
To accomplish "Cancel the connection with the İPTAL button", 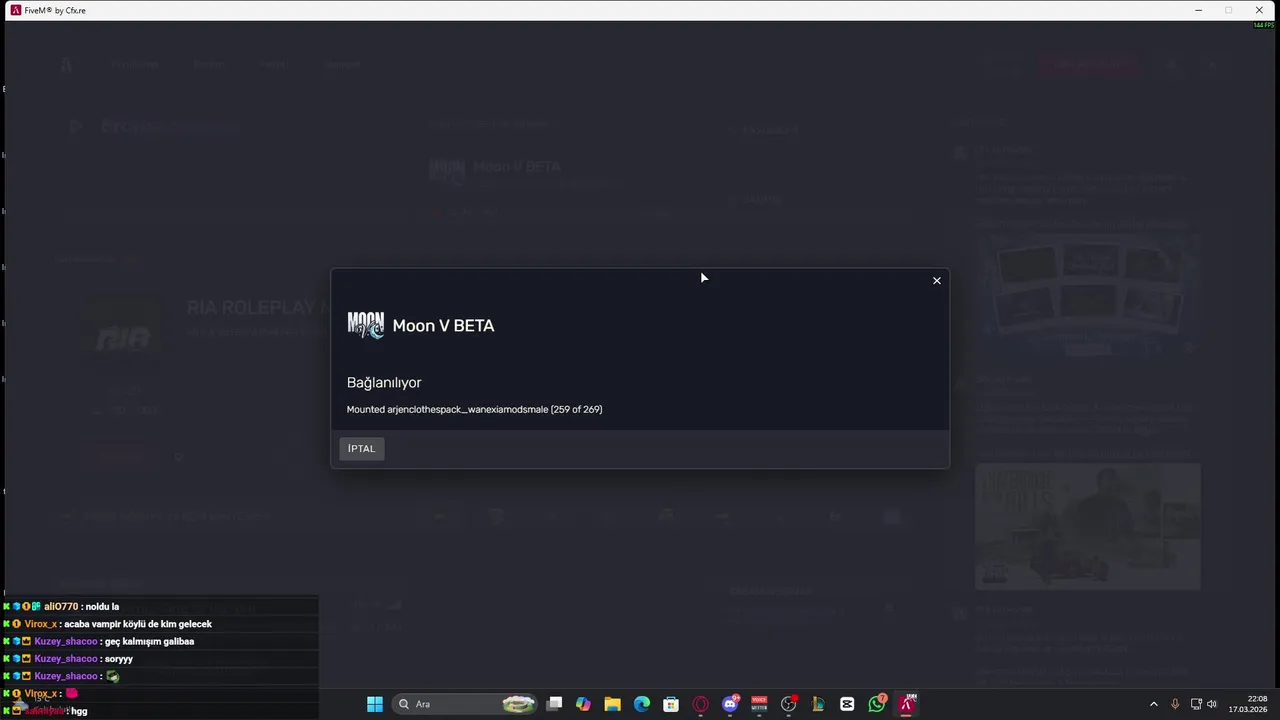I will click(x=361, y=448).
